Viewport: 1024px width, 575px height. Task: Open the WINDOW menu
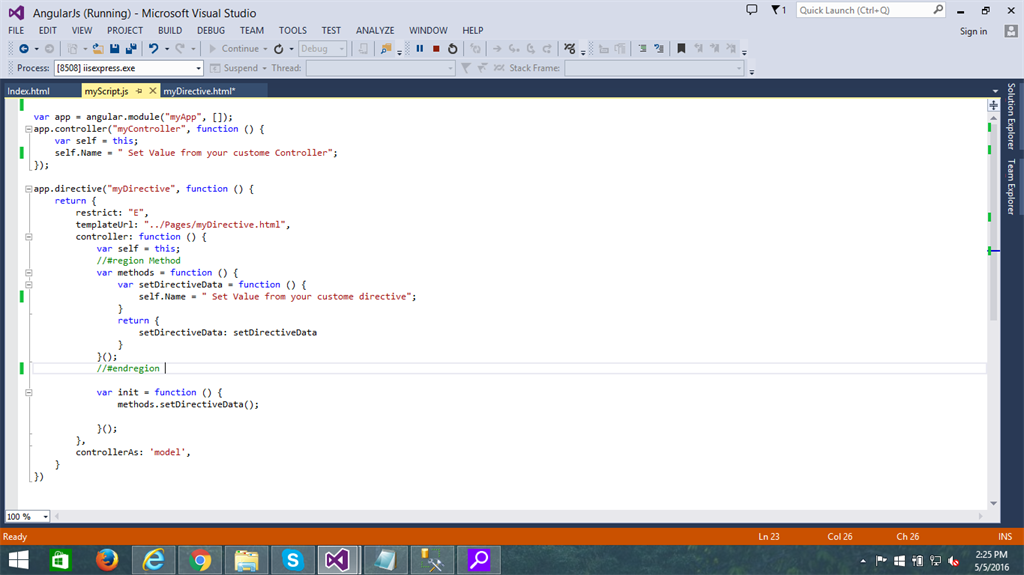(x=428, y=31)
